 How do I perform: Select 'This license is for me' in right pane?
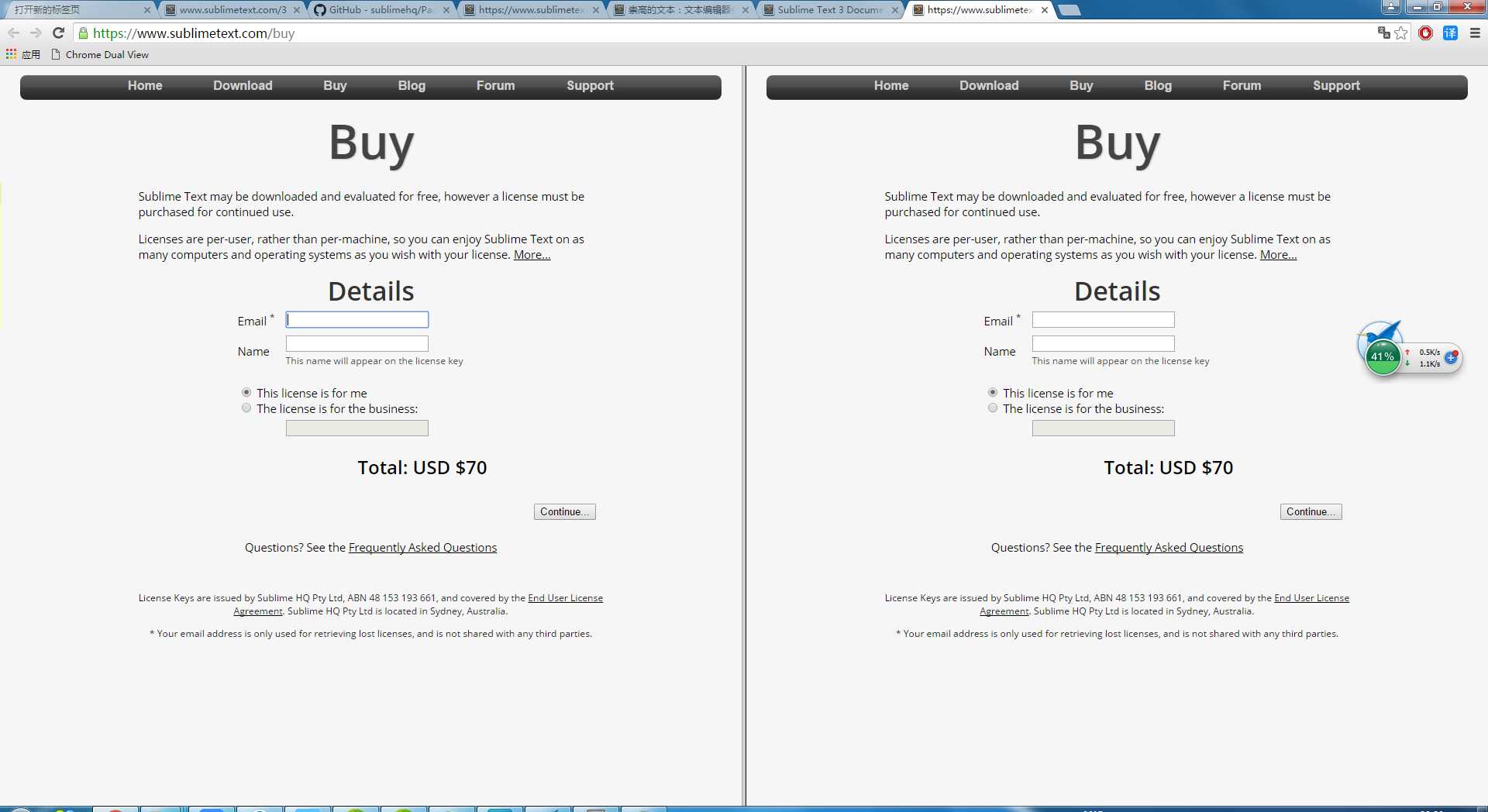point(993,393)
